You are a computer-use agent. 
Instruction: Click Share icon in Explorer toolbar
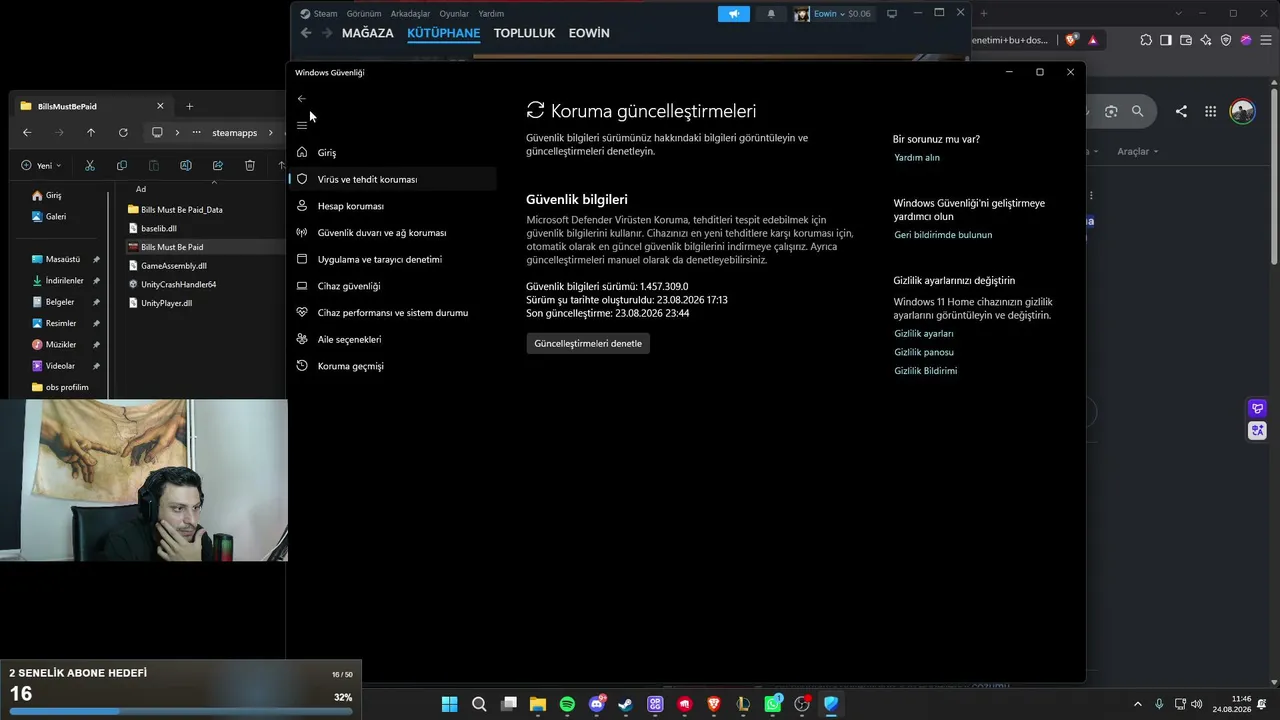(218, 165)
